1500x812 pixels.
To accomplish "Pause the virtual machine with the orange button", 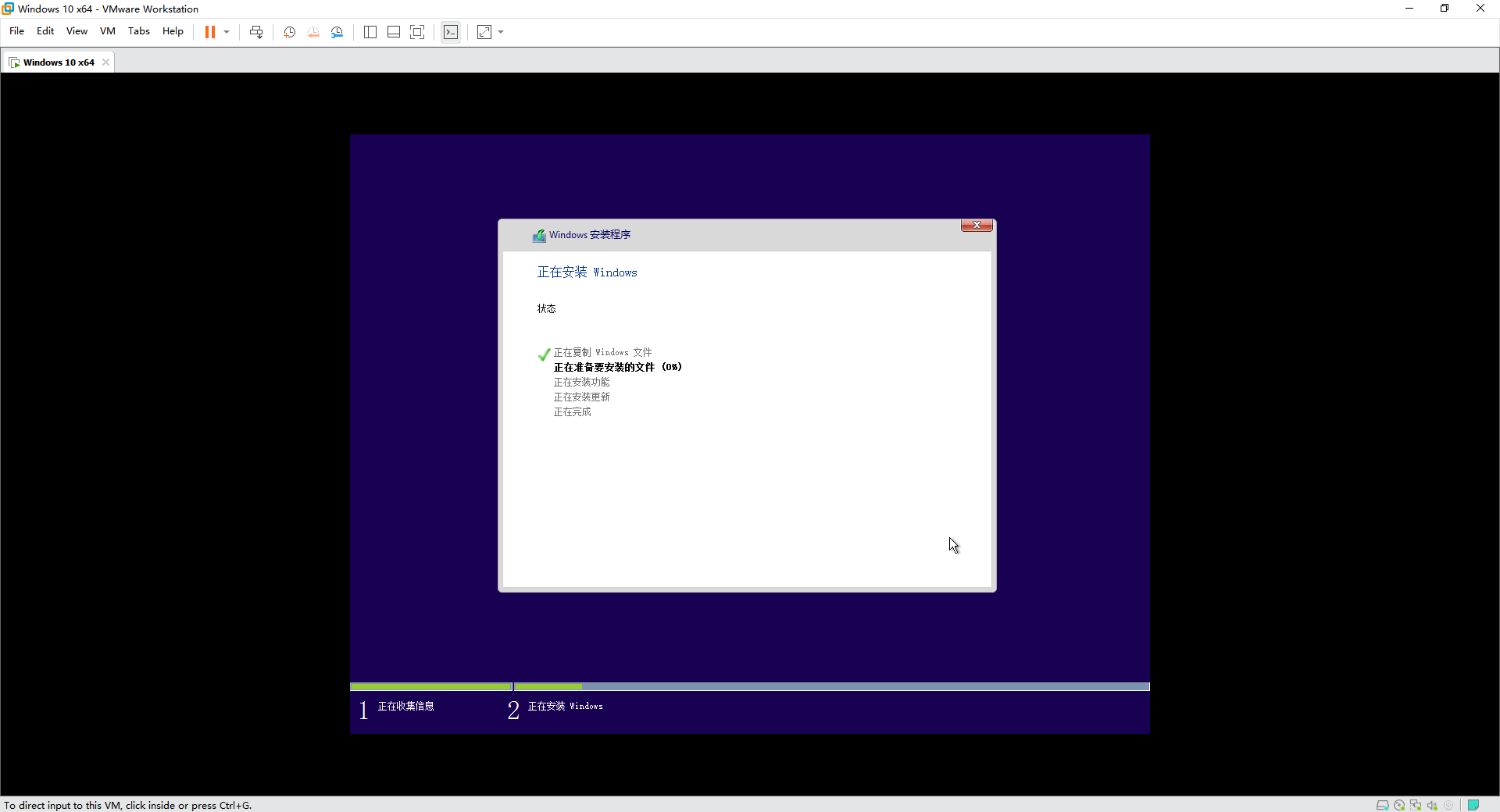I will (x=210, y=32).
